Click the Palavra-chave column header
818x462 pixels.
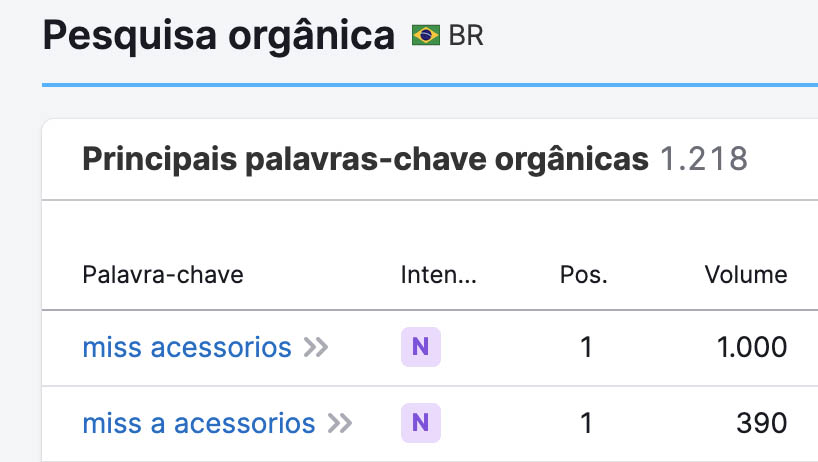pyautogui.click(x=162, y=274)
